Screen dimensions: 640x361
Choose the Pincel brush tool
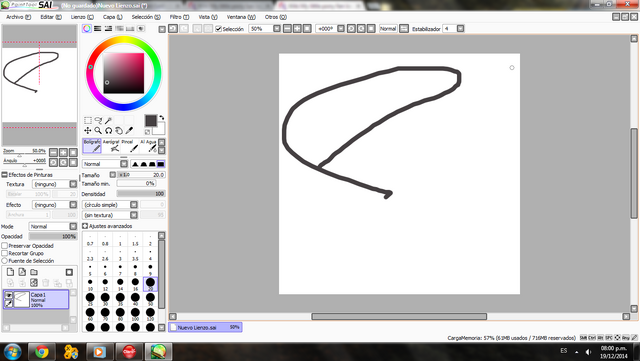pyautogui.click(x=129, y=146)
